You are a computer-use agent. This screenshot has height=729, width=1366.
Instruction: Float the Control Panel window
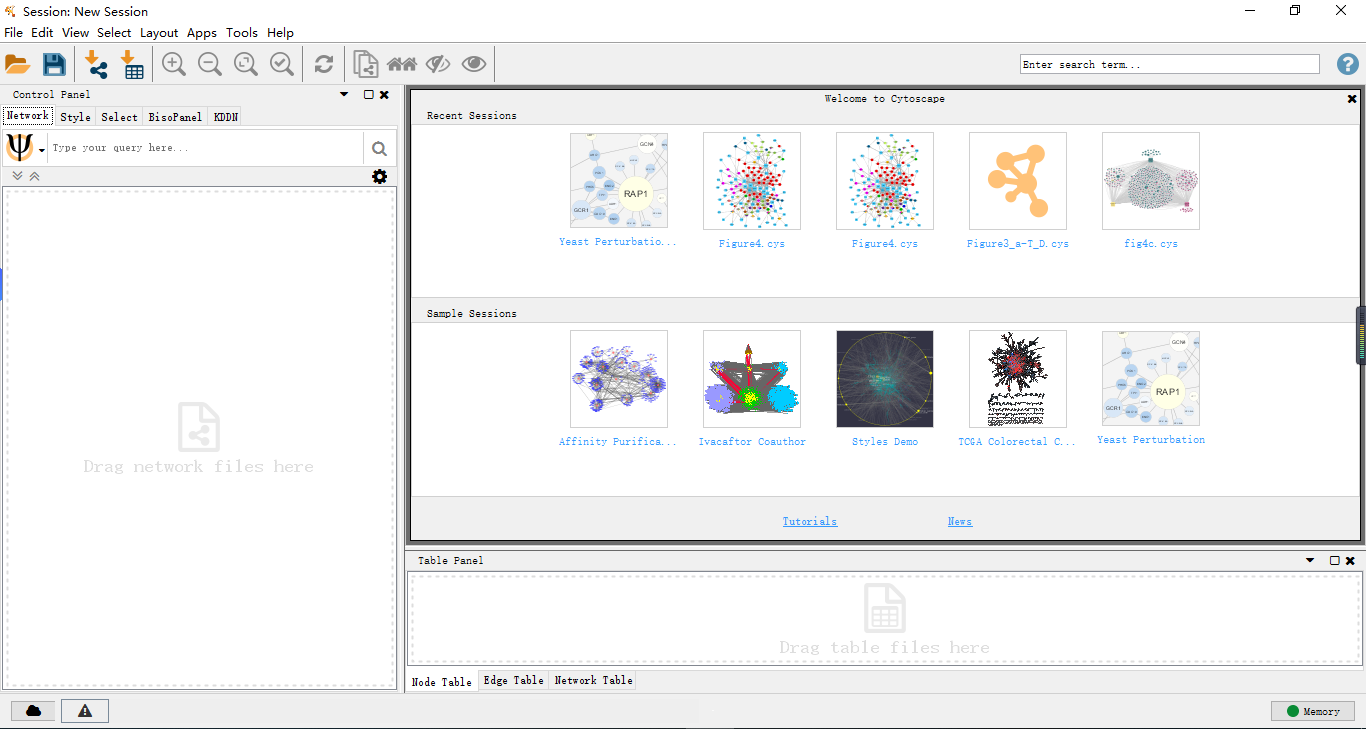(368, 95)
